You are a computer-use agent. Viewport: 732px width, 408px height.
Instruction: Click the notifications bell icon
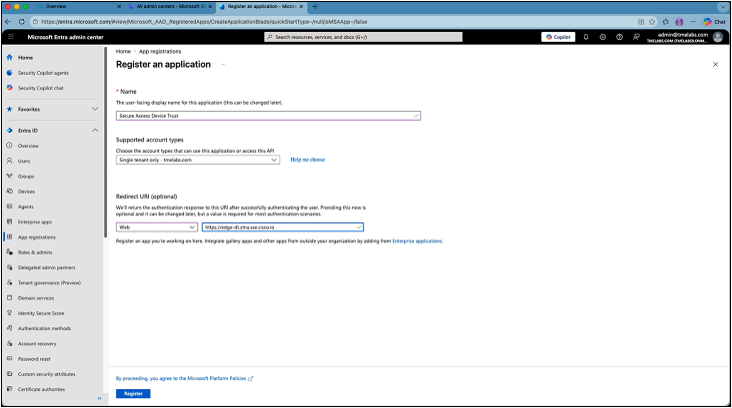point(586,37)
